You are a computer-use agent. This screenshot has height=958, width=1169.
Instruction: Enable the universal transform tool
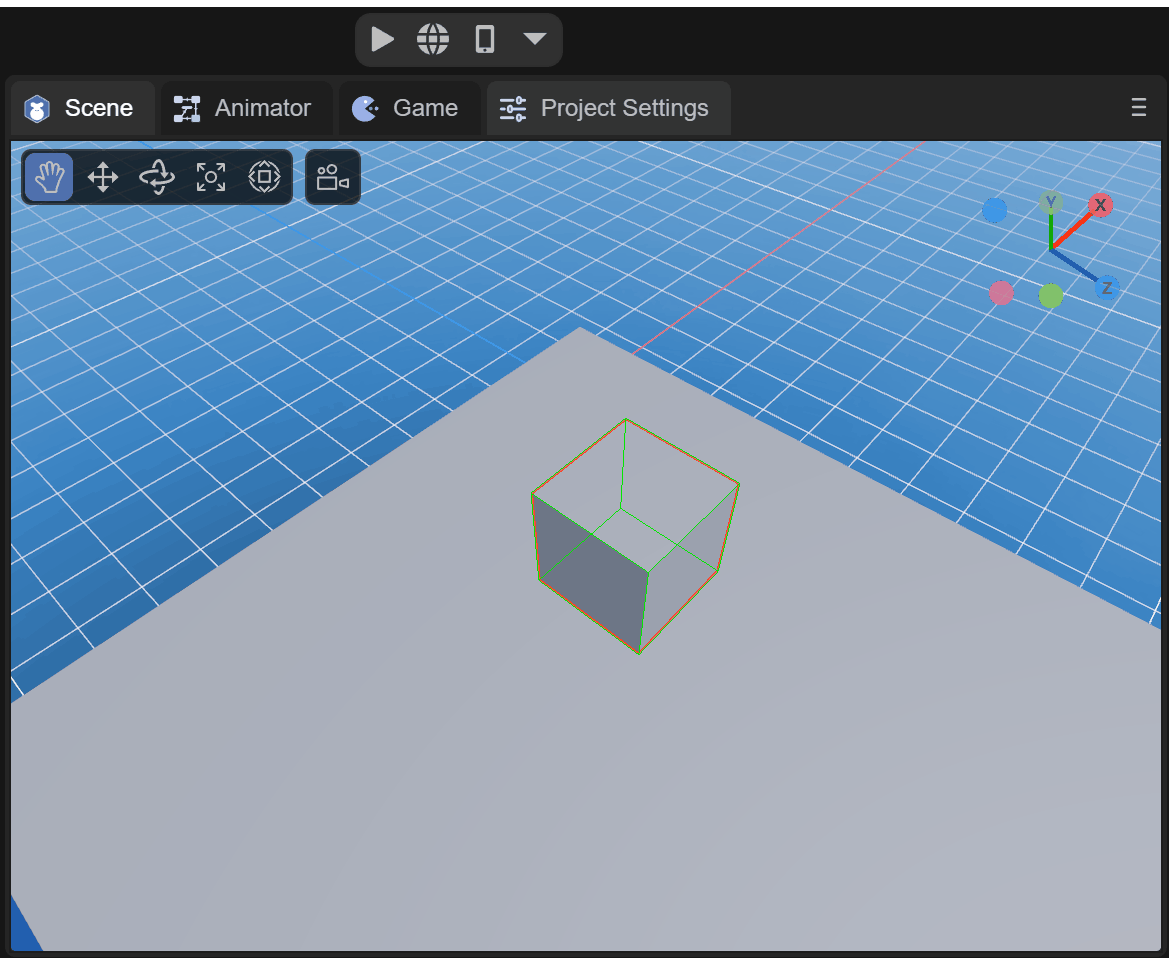[x=264, y=178]
